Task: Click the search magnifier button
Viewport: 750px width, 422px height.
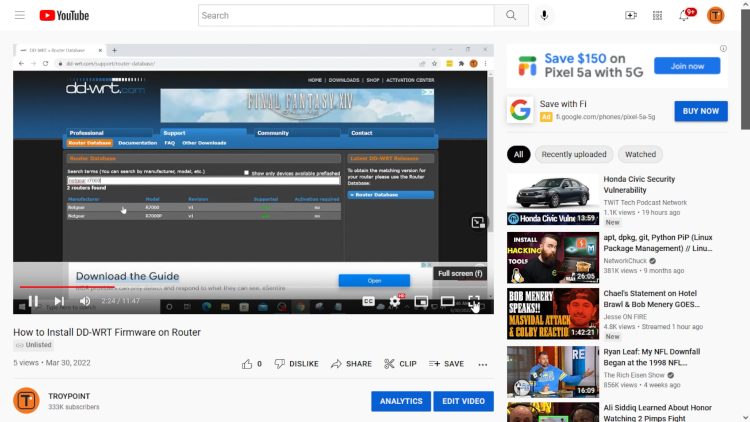Action: coord(511,15)
